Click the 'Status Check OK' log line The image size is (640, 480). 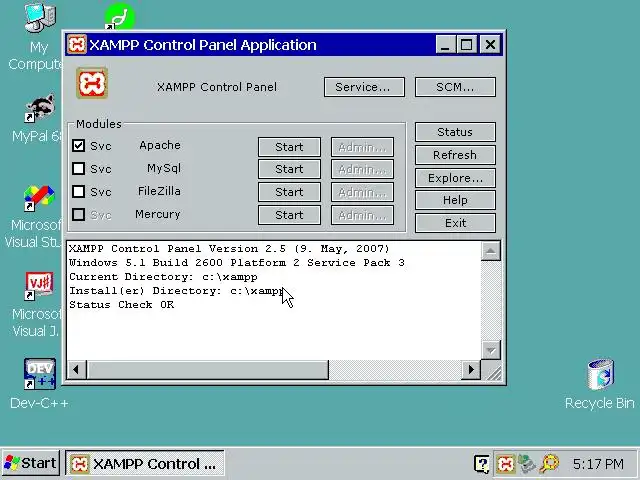[122, 305]
